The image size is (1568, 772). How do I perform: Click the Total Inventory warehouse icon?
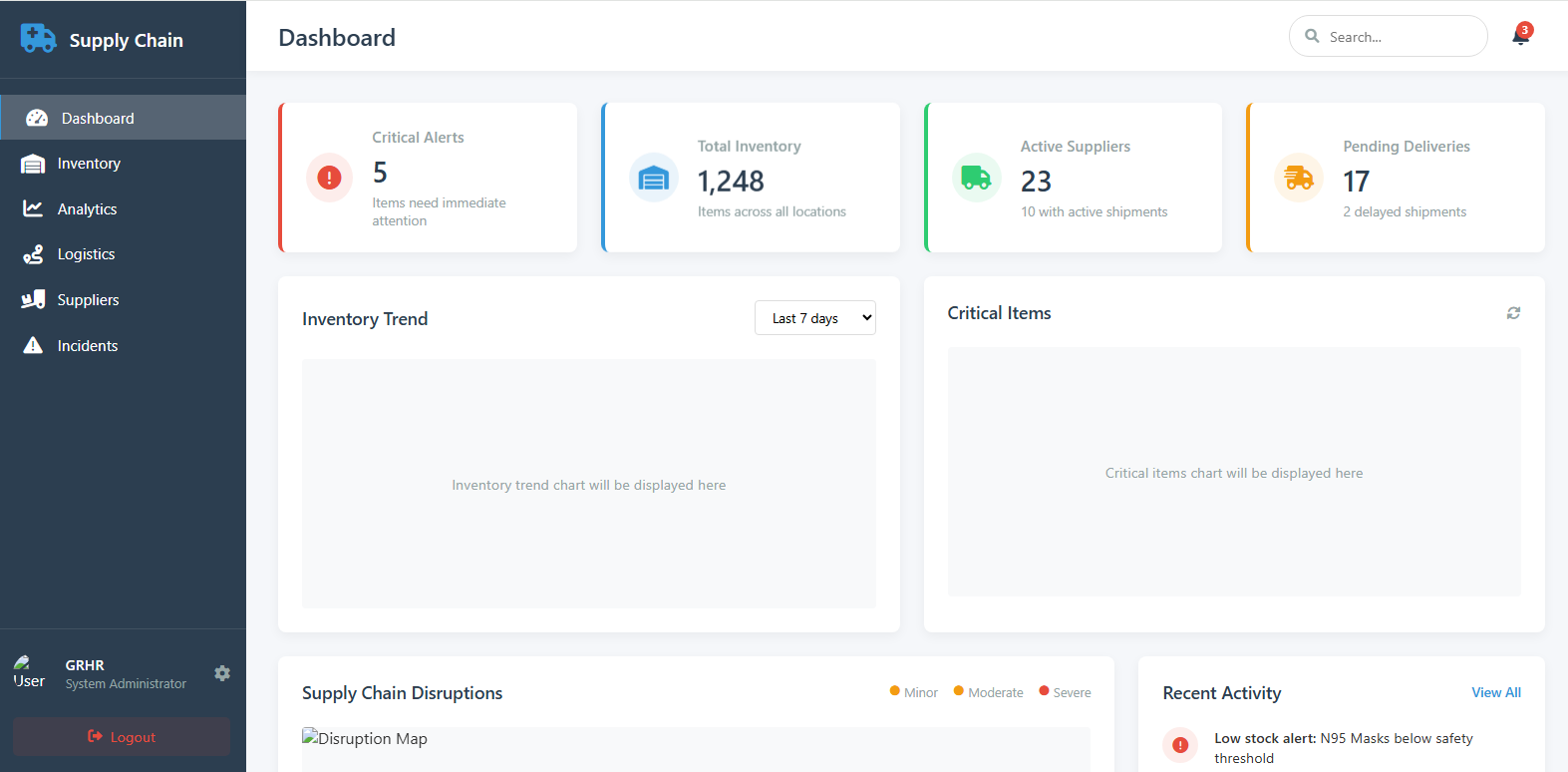(x=654, y=178)
